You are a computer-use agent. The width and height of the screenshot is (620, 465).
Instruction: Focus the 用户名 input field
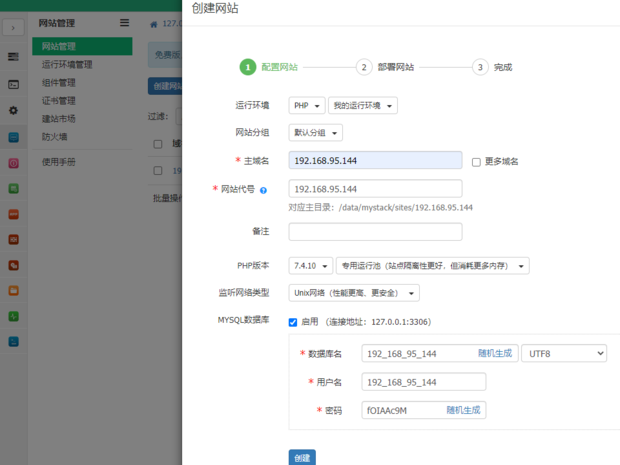coord(423,382)
